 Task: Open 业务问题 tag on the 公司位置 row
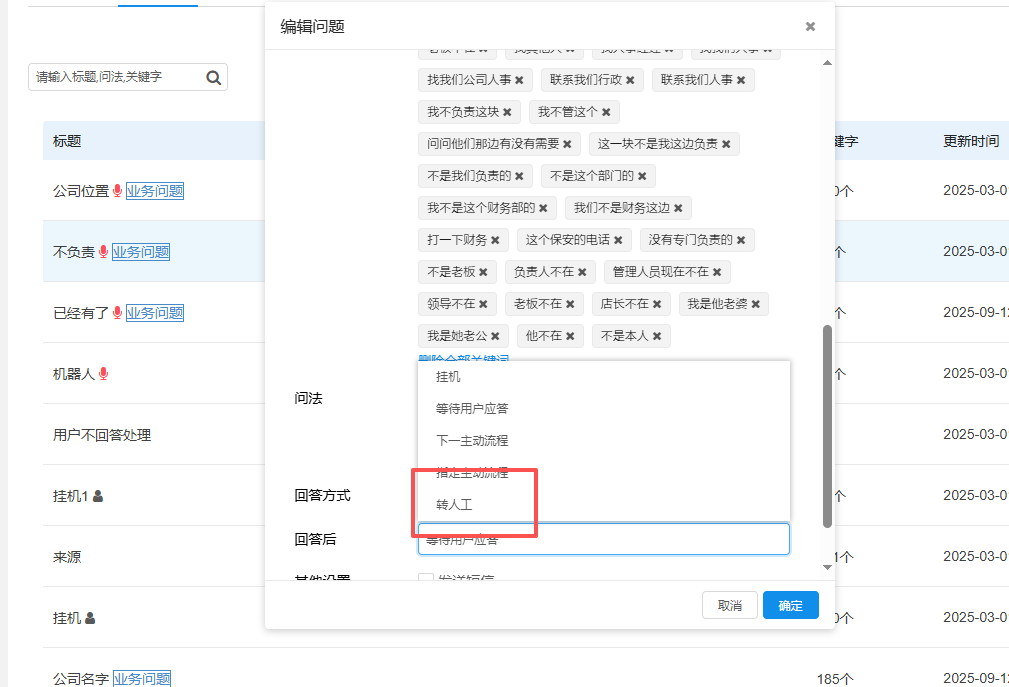point(155,191)
